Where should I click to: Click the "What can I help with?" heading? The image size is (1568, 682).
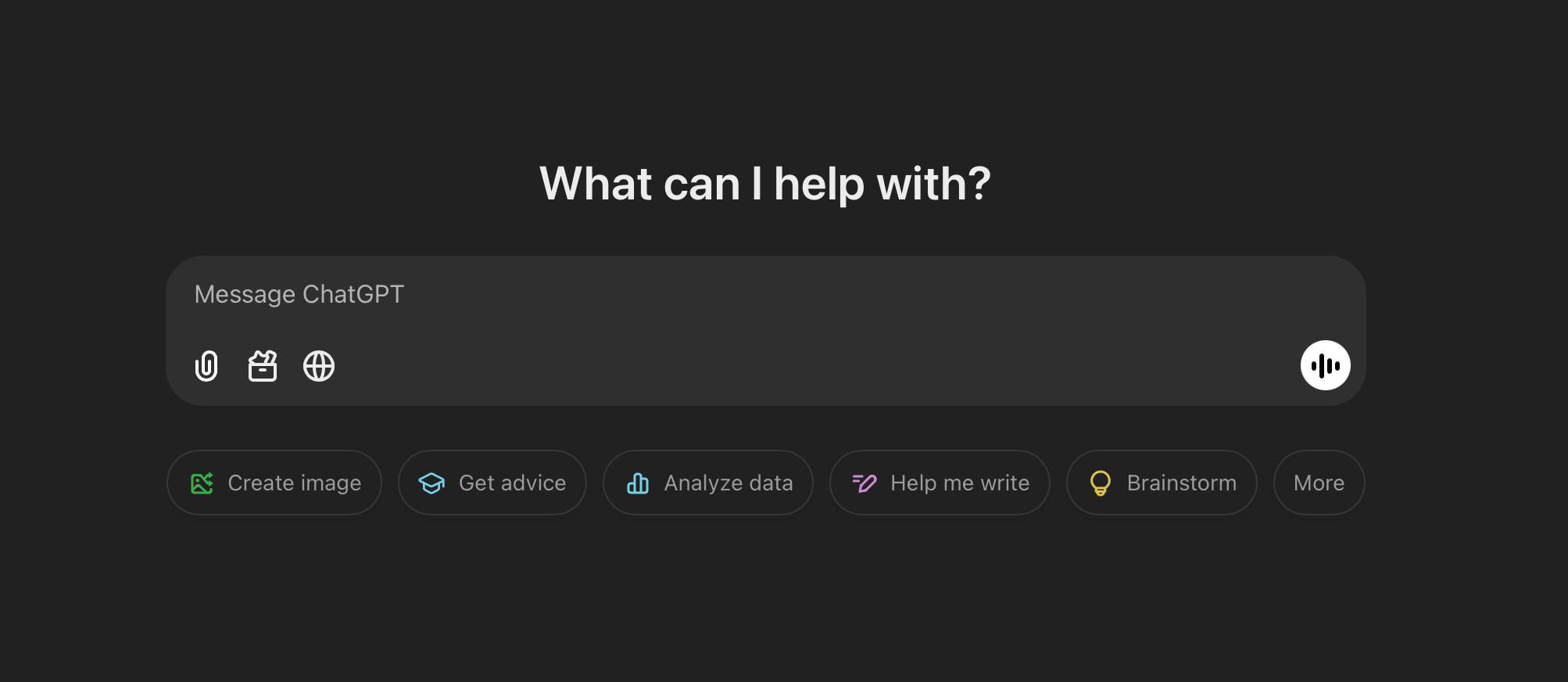764,184
